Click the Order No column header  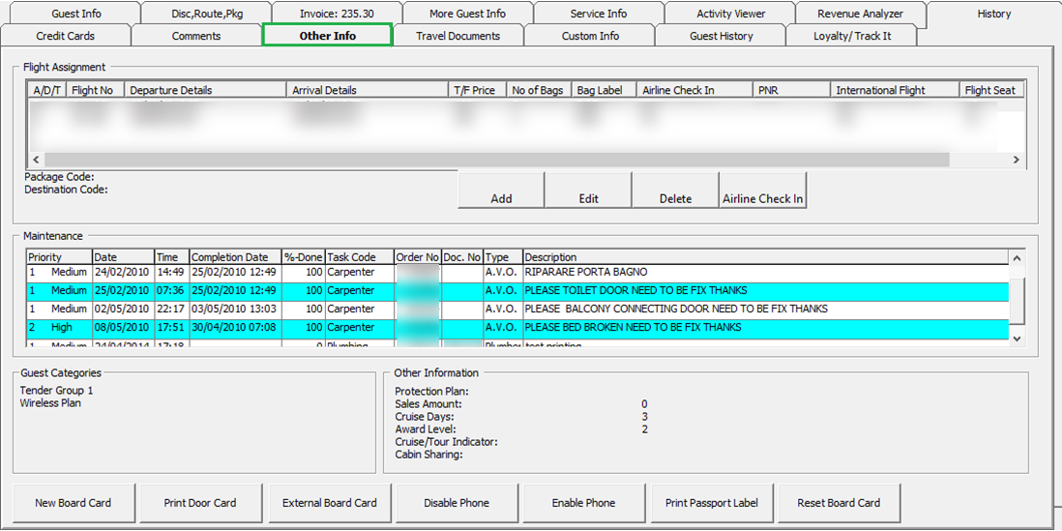[x=418, y=257]
